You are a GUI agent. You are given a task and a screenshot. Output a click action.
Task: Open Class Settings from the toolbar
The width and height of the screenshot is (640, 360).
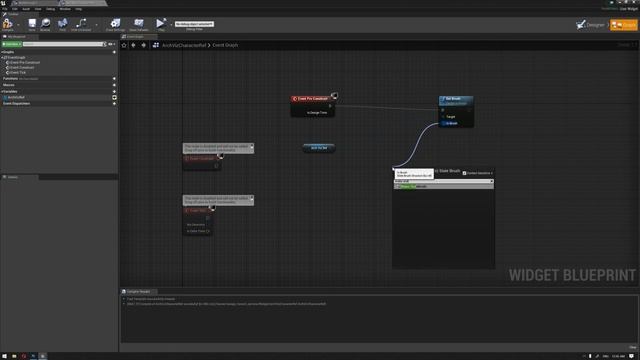[116, 24]
